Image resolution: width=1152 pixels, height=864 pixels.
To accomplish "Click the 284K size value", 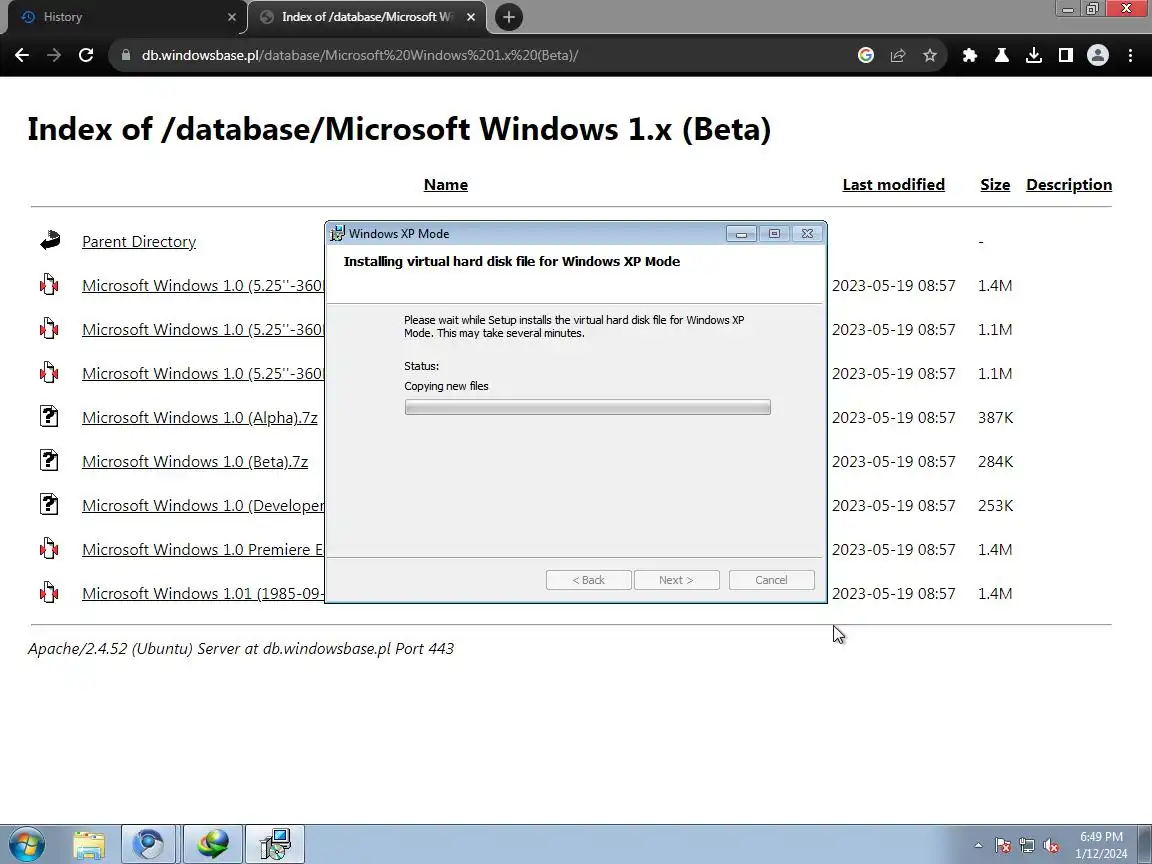I will click(996, 461).
